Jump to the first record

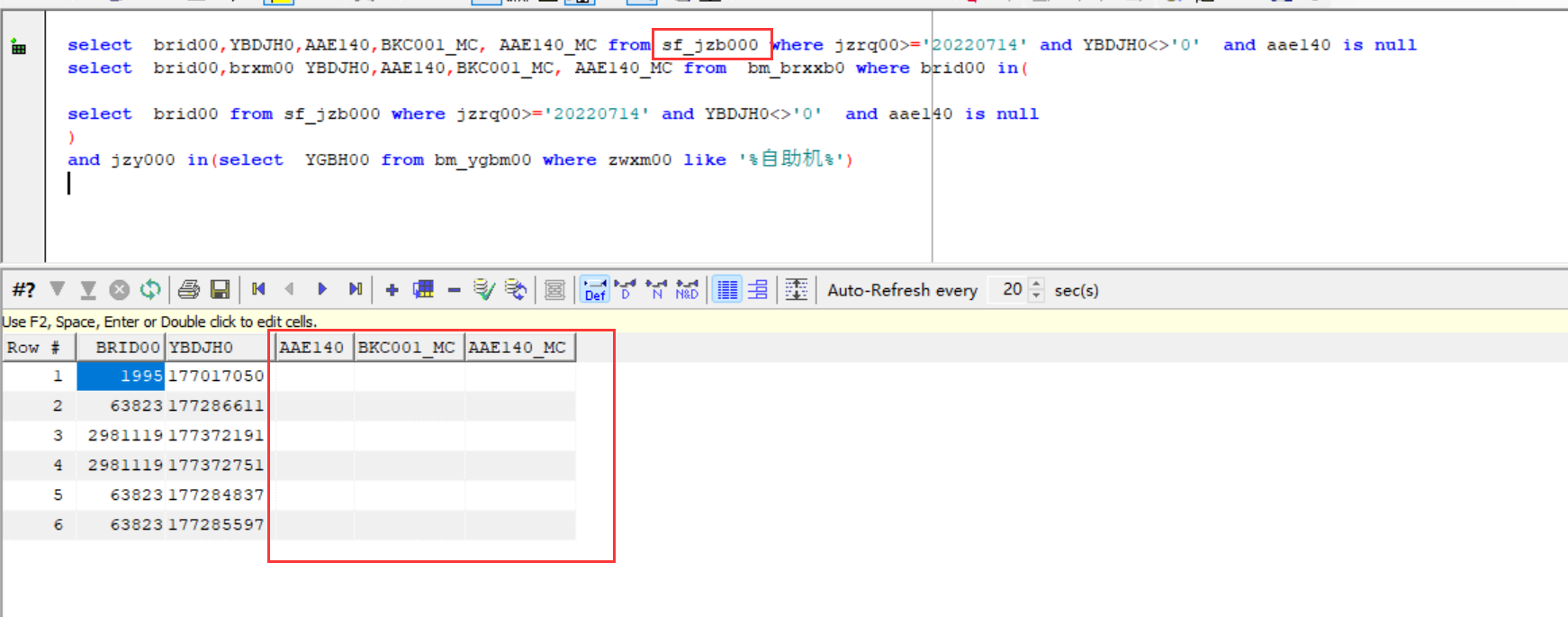click(259, 289)
